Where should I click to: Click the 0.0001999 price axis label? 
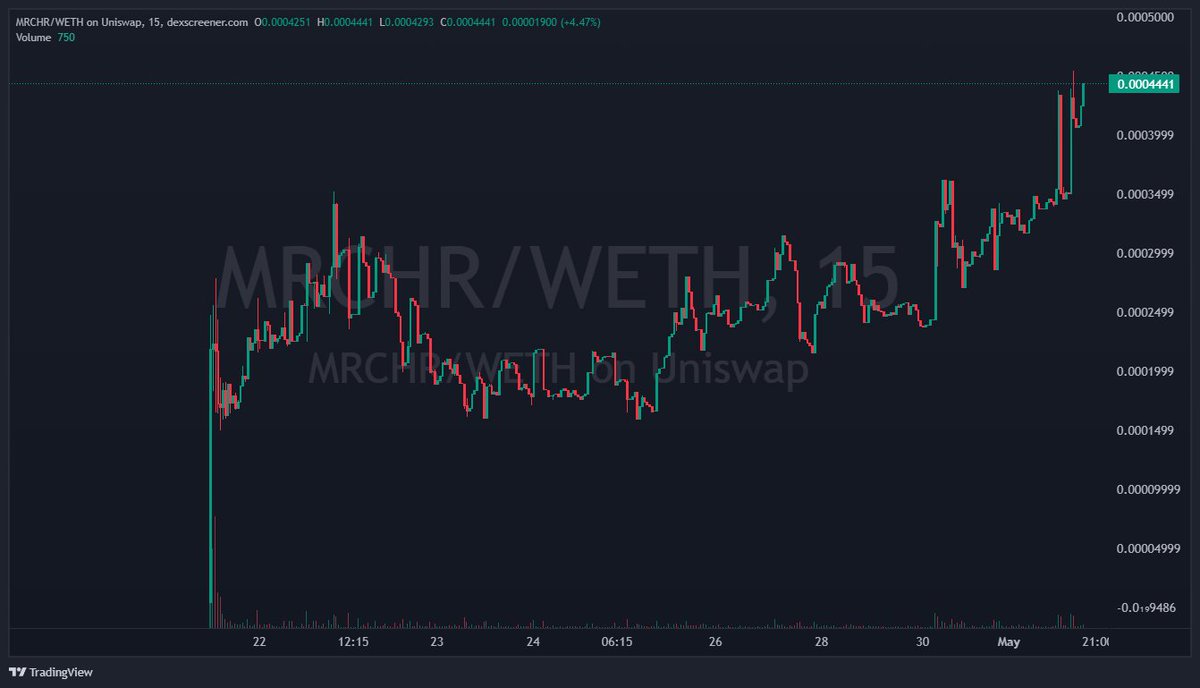[1145, 371]
